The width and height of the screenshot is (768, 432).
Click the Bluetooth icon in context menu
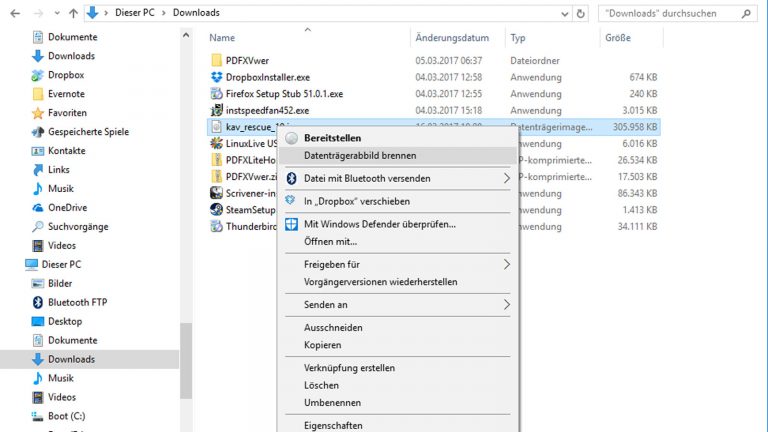point(292,179)
